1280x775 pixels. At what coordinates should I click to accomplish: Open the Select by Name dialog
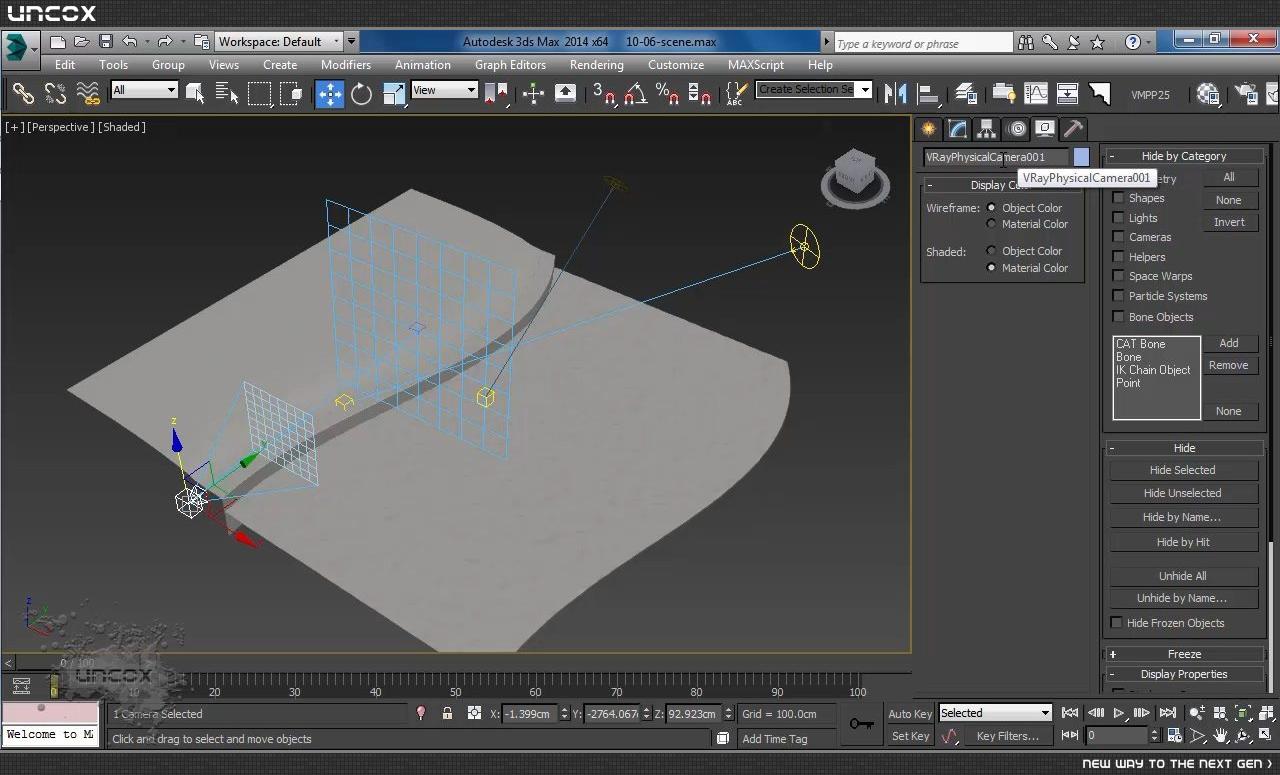pos(227,94)
